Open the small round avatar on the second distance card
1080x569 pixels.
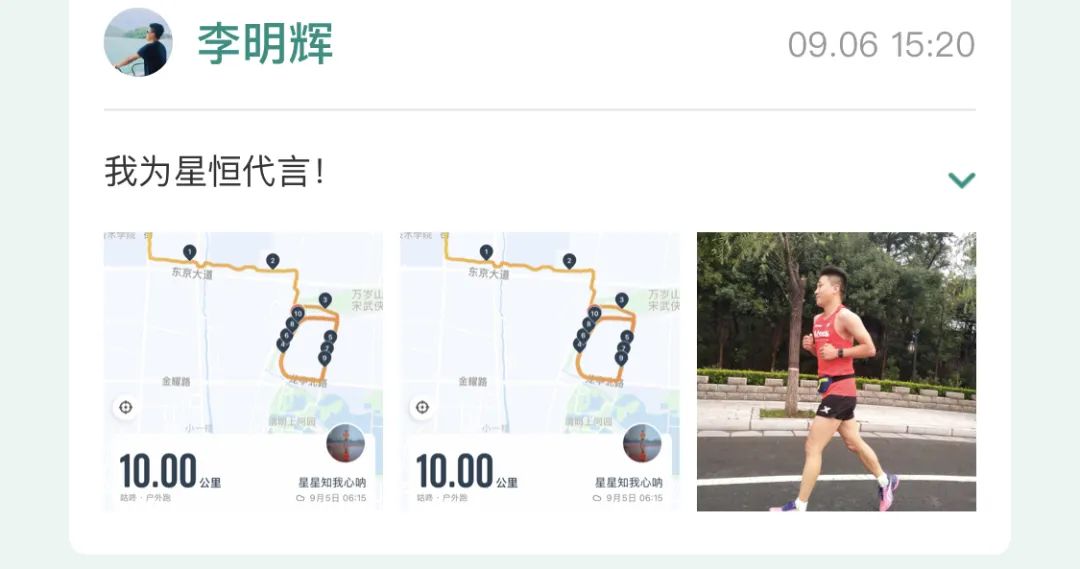(642, 443)
